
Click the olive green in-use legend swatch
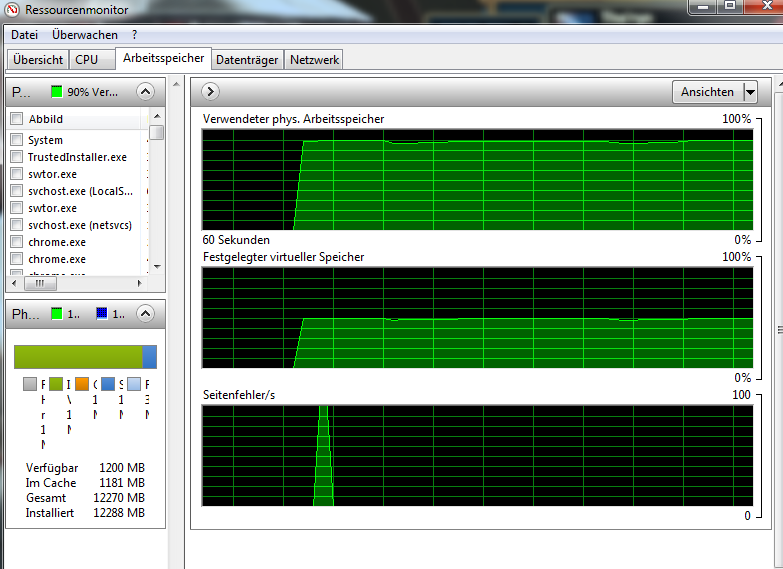(56, 384)
